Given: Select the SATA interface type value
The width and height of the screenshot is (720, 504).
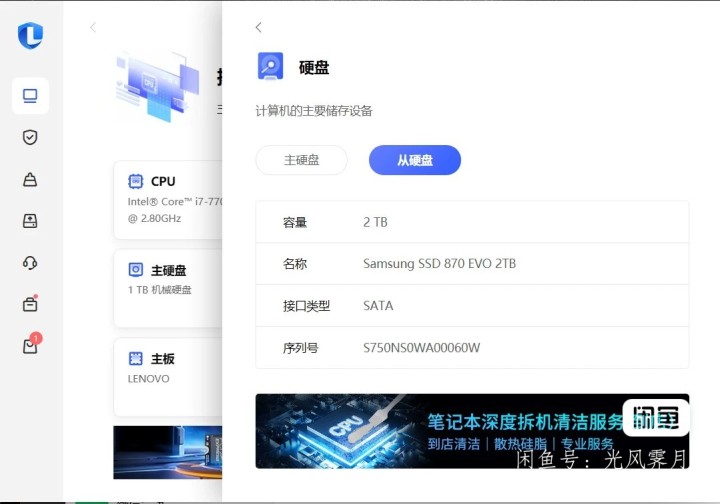Looking at the screenshot, I should pos(378,306).
